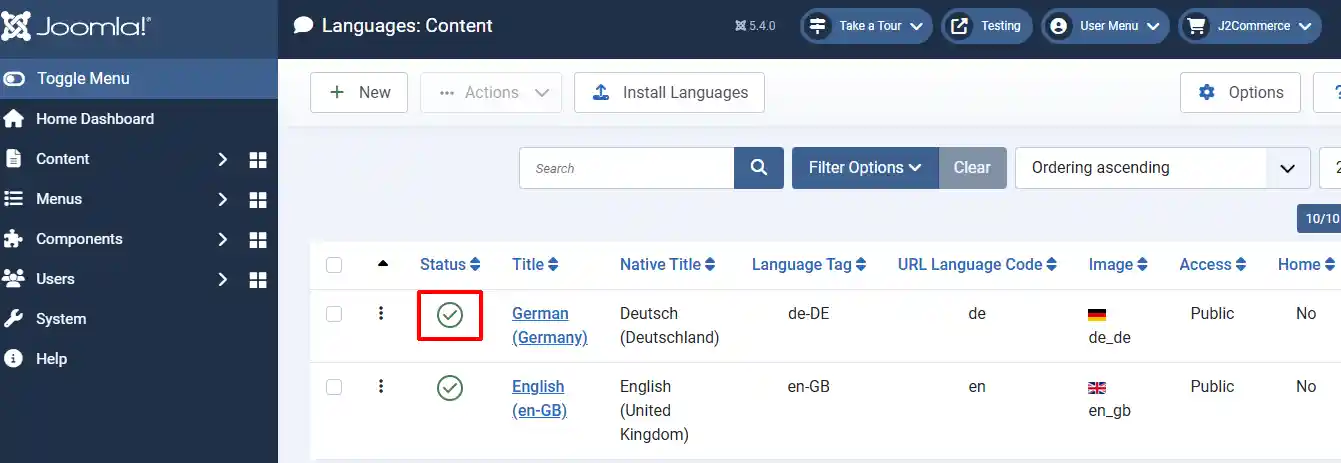The width and height of the screenshot is (1341, 463).
Task: Open the Take a Tour dropdown
Action: click(x=866, y=26)
